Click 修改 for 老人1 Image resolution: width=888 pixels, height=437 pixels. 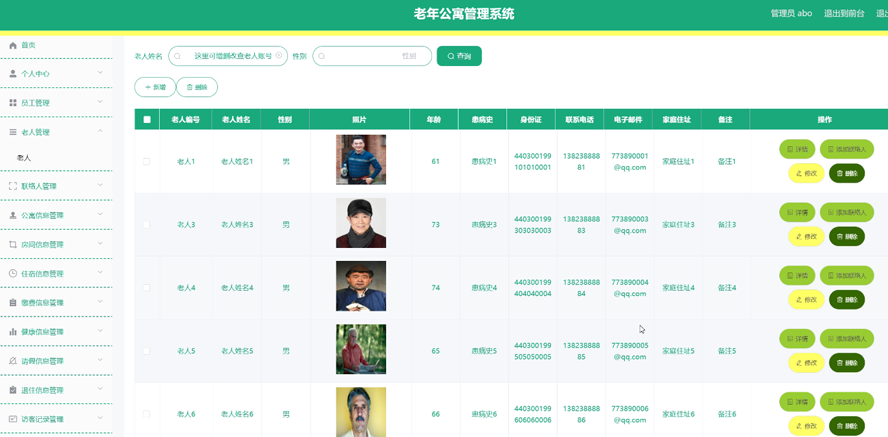point(806,173)
